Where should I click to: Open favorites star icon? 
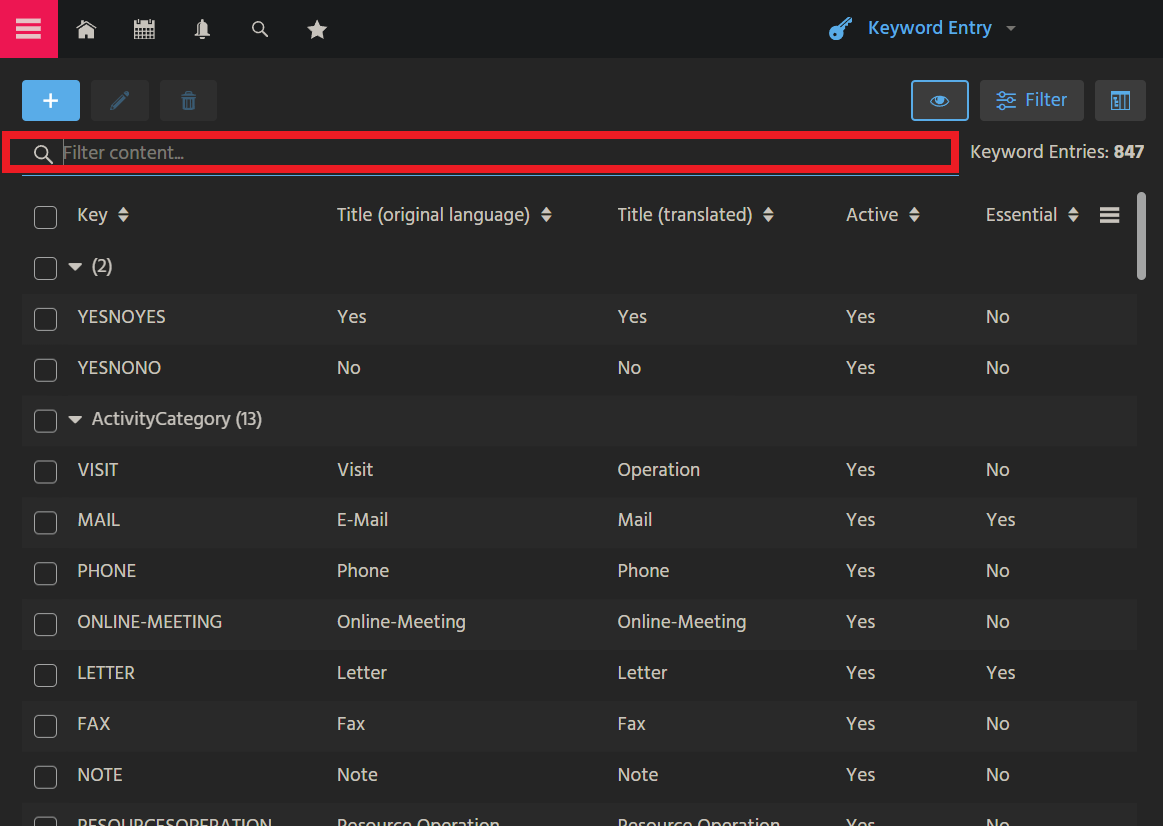point(317,30)
